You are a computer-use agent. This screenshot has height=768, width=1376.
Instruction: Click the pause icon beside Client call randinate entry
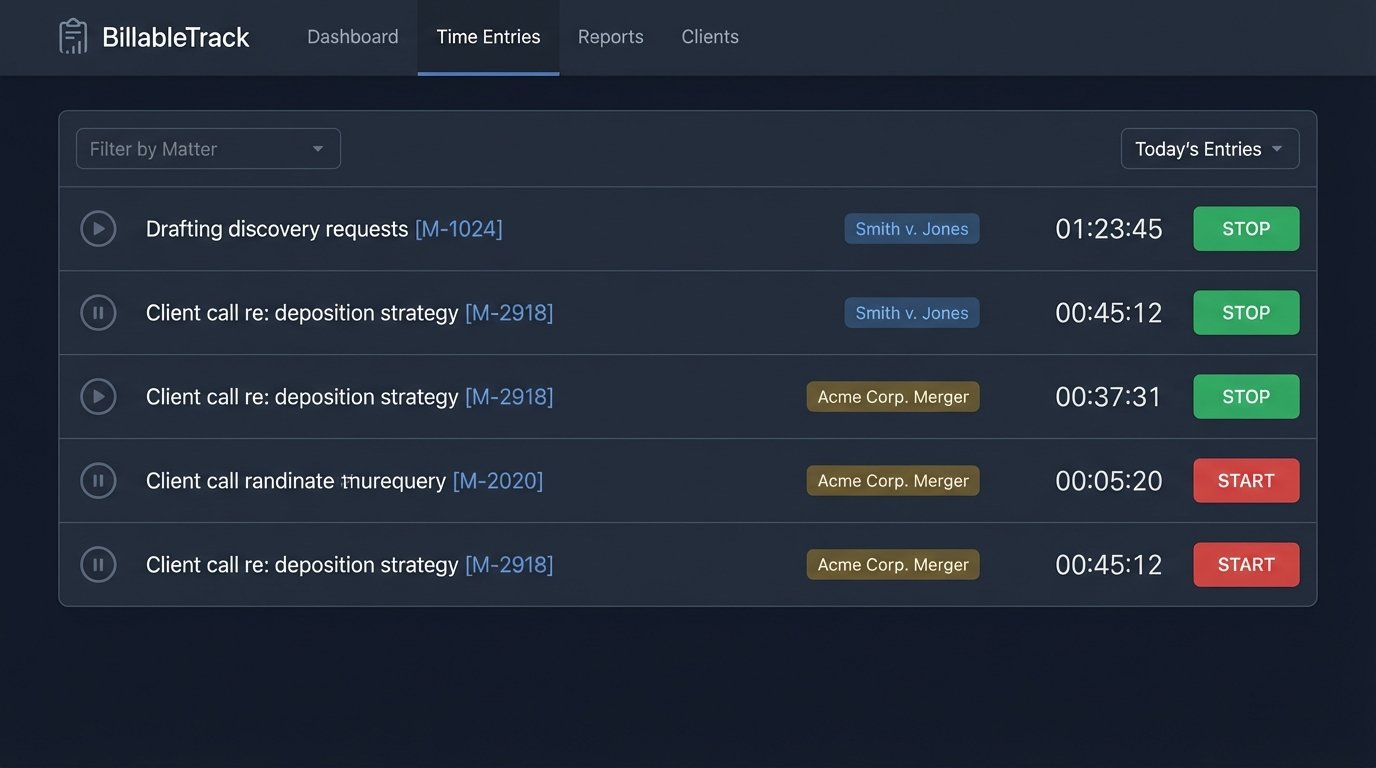(98, 480)
